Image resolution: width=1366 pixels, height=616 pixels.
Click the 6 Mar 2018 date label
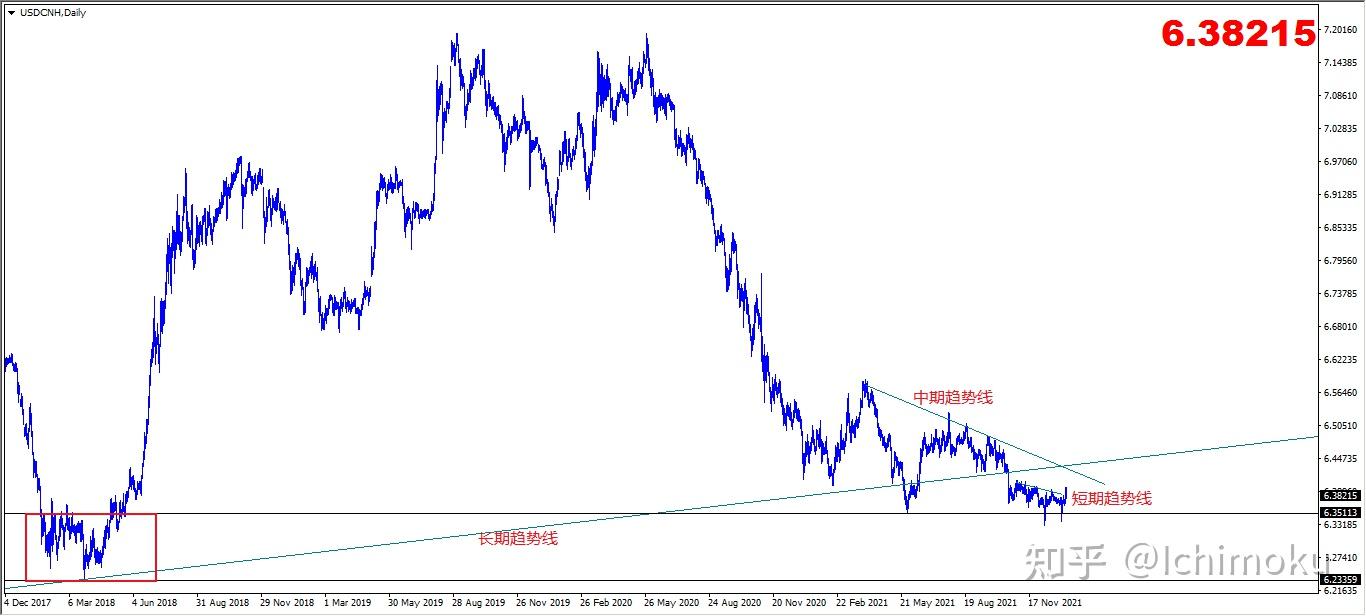(92, 604)
